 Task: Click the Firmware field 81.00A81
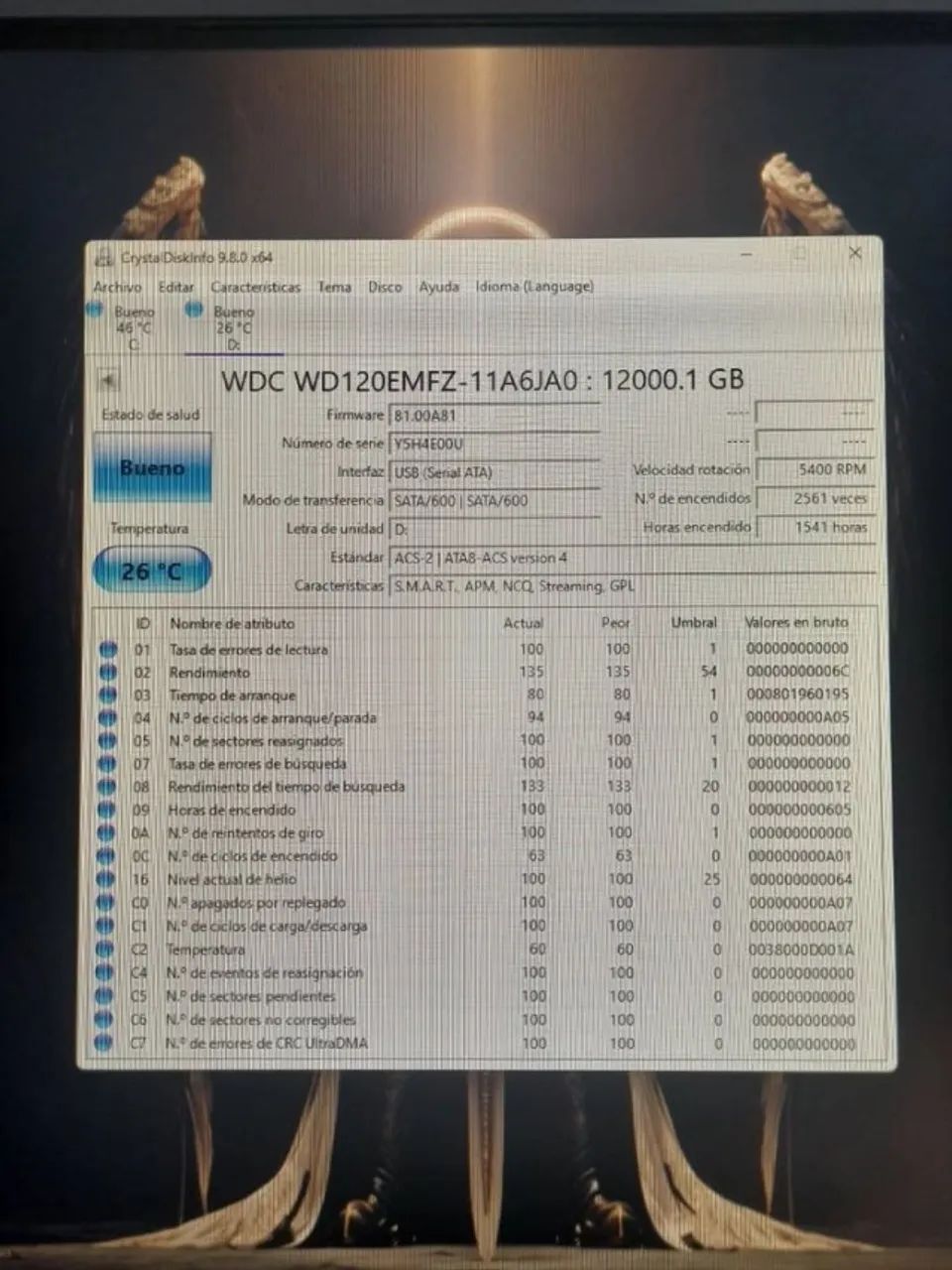click(x=495, y=416)
